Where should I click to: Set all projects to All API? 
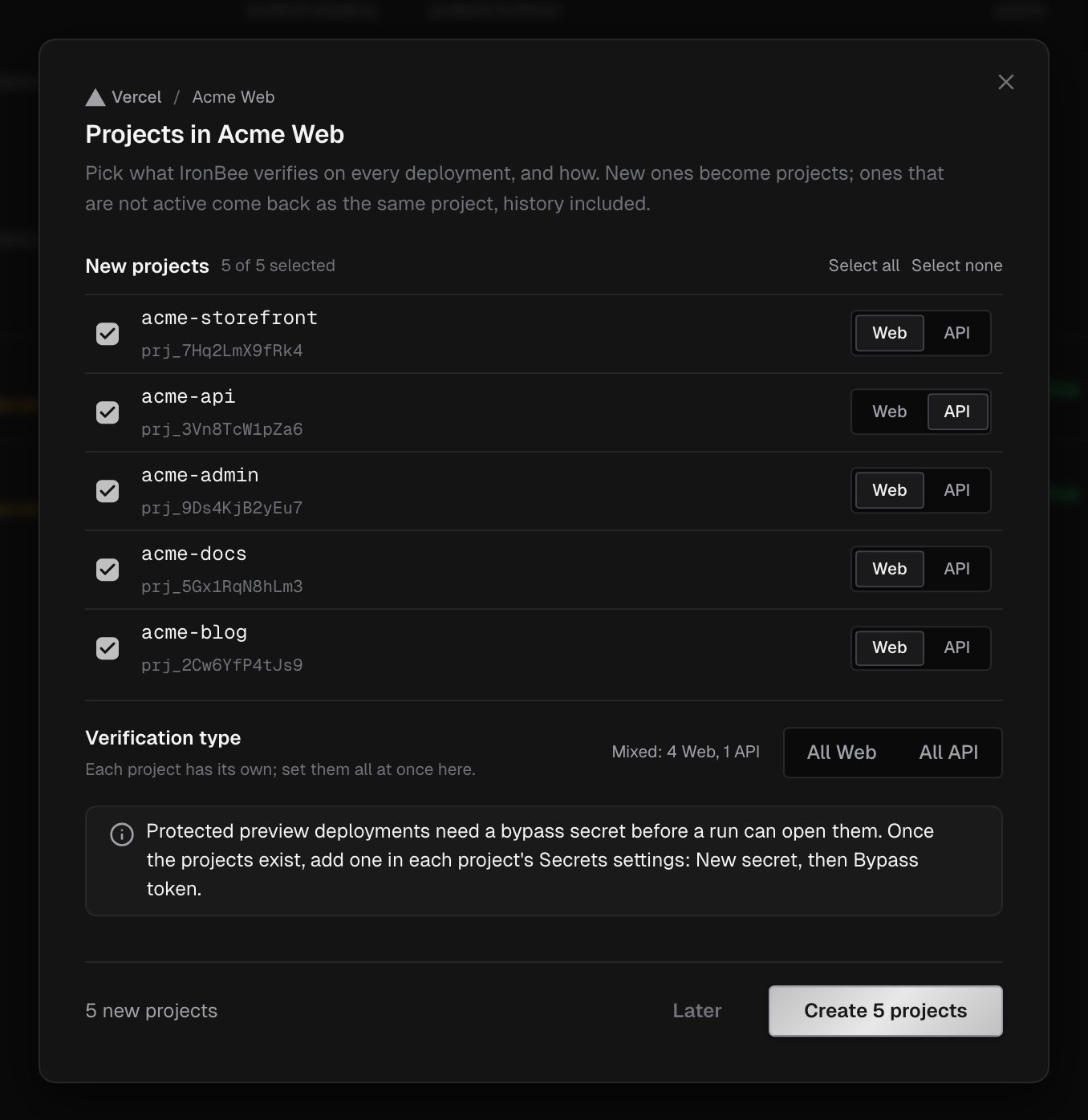click(x=948, y=753)
